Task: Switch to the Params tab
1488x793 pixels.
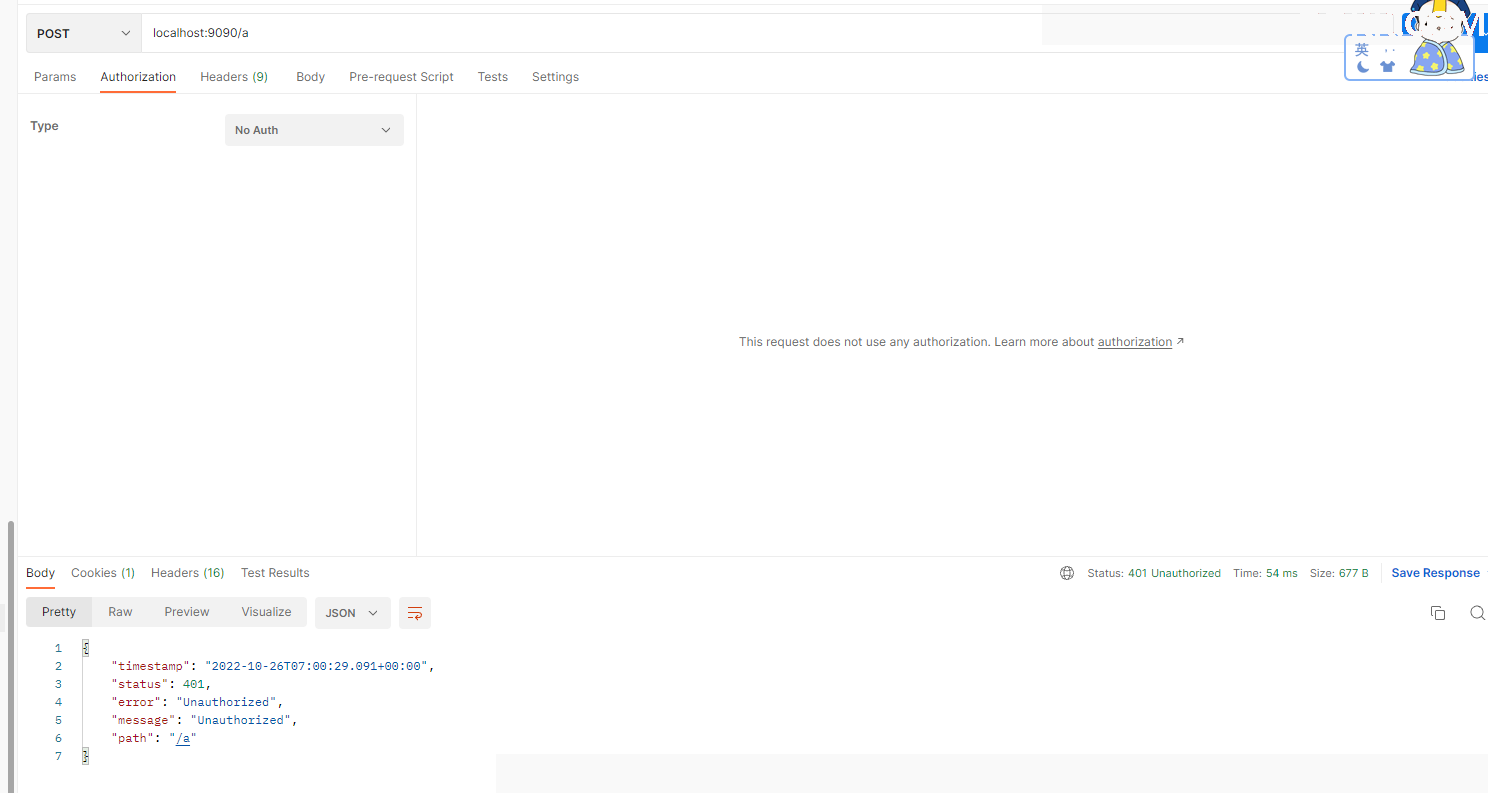Action: point(55,77)
